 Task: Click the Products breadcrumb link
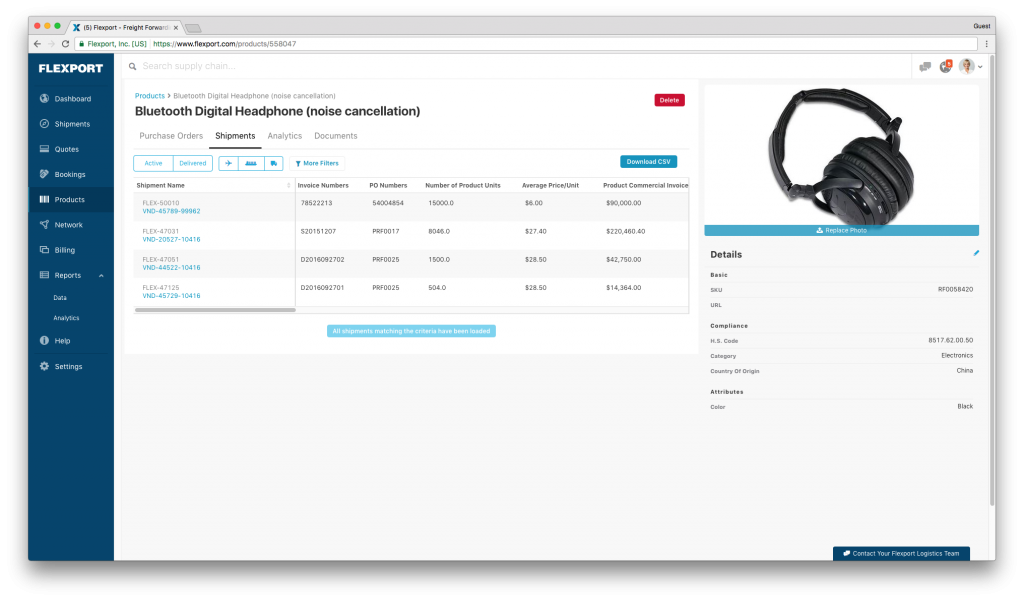[150, 96]
